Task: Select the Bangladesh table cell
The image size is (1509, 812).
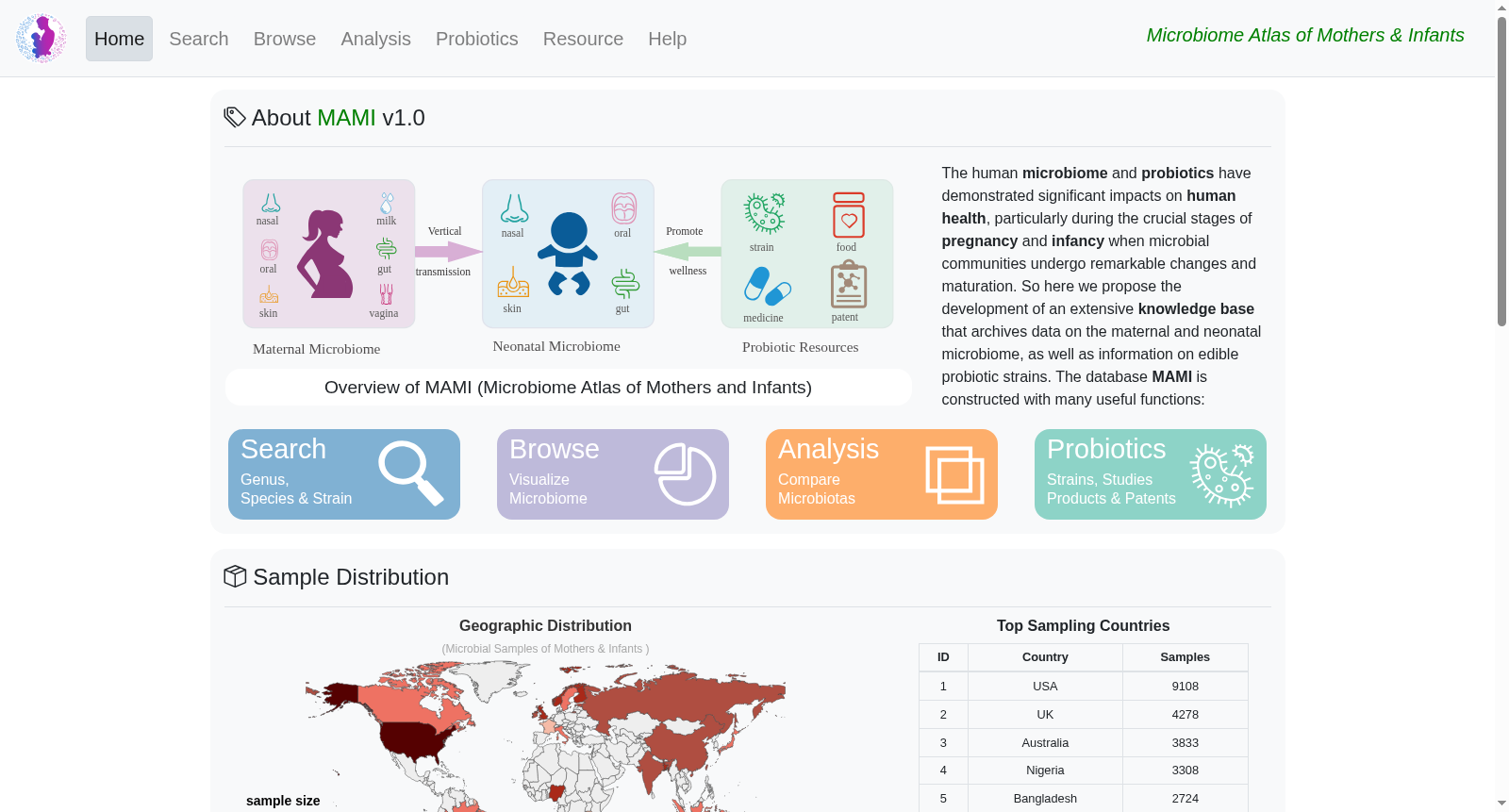Action: coord(1045,799)
